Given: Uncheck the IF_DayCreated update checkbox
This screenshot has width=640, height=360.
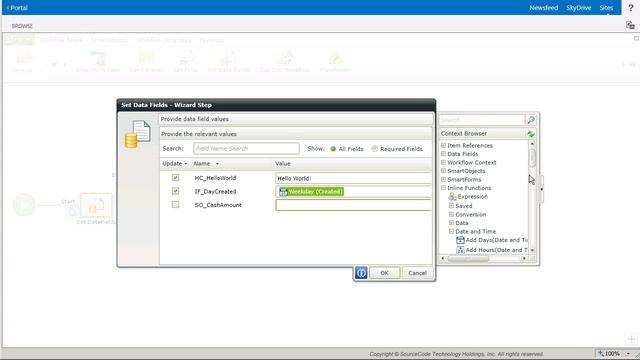Looking at the screenshot, I should coord(175,191).
